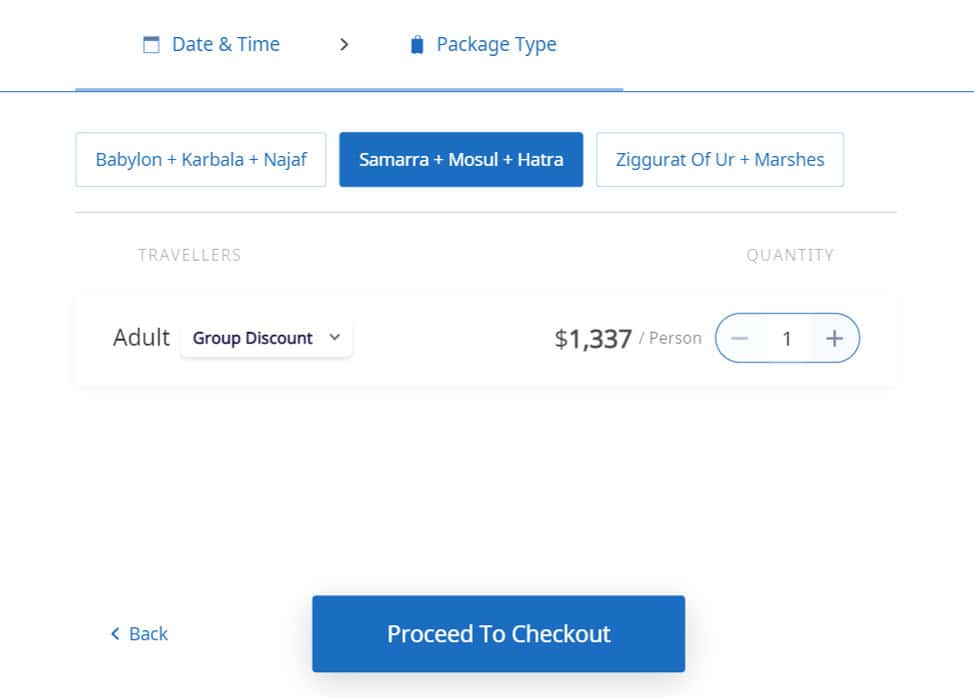This screenshot has width=974, height=697.
Task: Pick the Ziggurat Of Ur + Marshes package
Action: [x=720, y=160]
